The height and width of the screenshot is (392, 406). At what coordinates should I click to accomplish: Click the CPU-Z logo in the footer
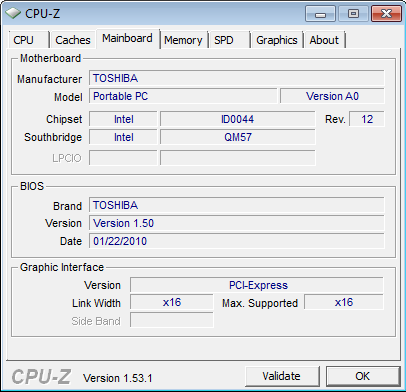(x=41, y=377)
